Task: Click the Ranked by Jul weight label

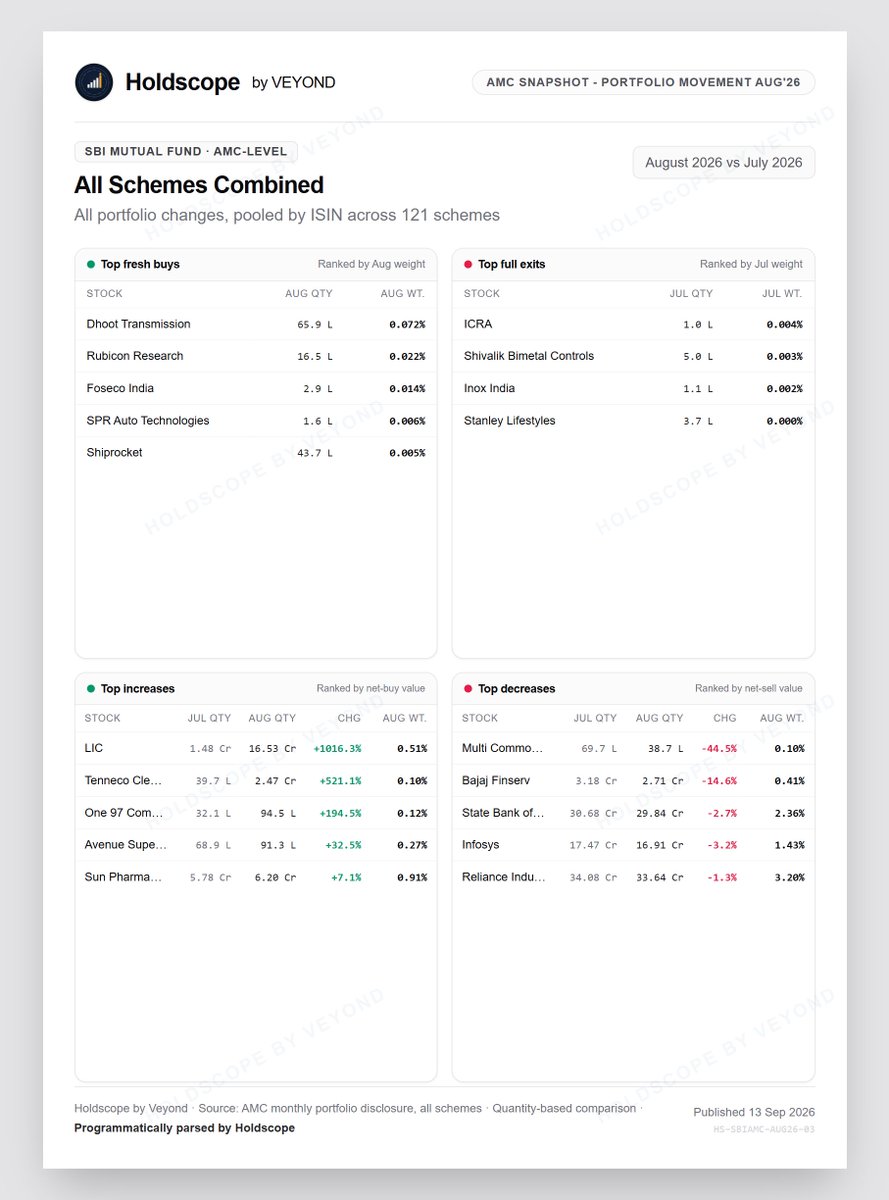Action: coord(751,265)
